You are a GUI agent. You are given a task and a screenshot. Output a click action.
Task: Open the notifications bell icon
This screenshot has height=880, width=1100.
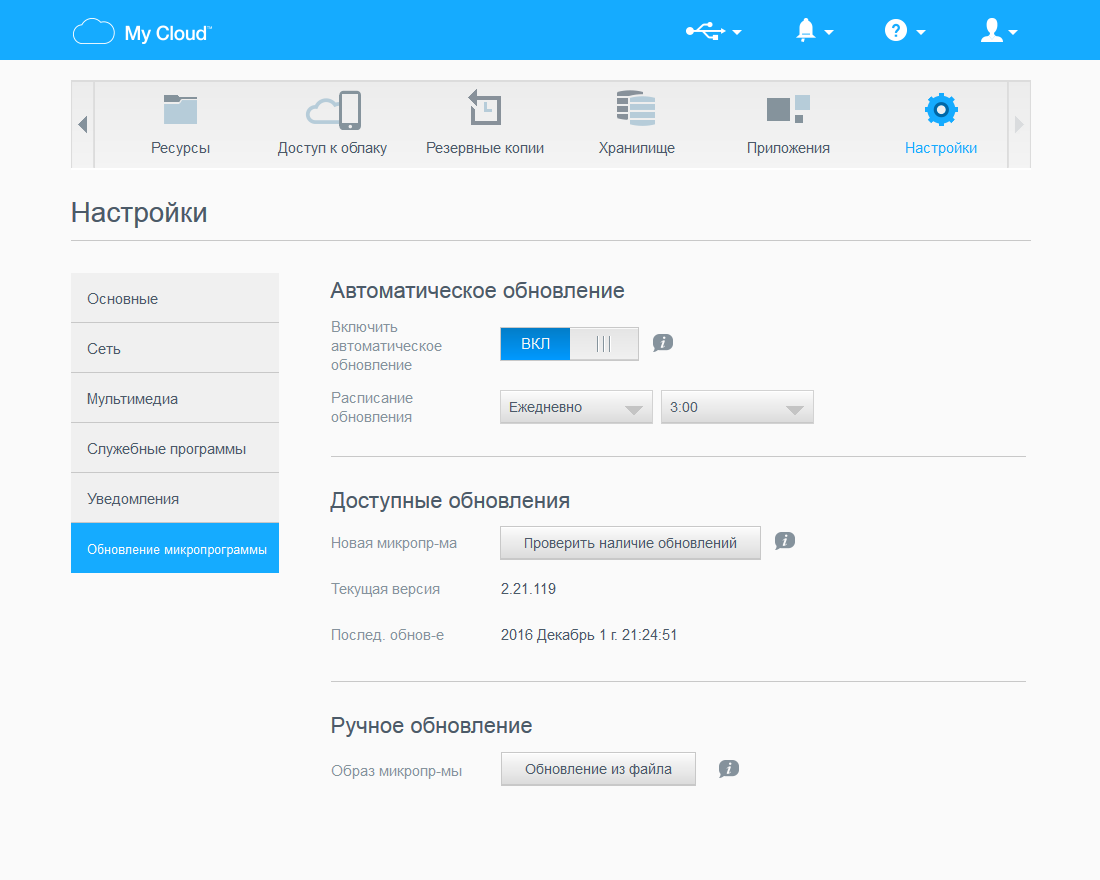click(814, 31)
